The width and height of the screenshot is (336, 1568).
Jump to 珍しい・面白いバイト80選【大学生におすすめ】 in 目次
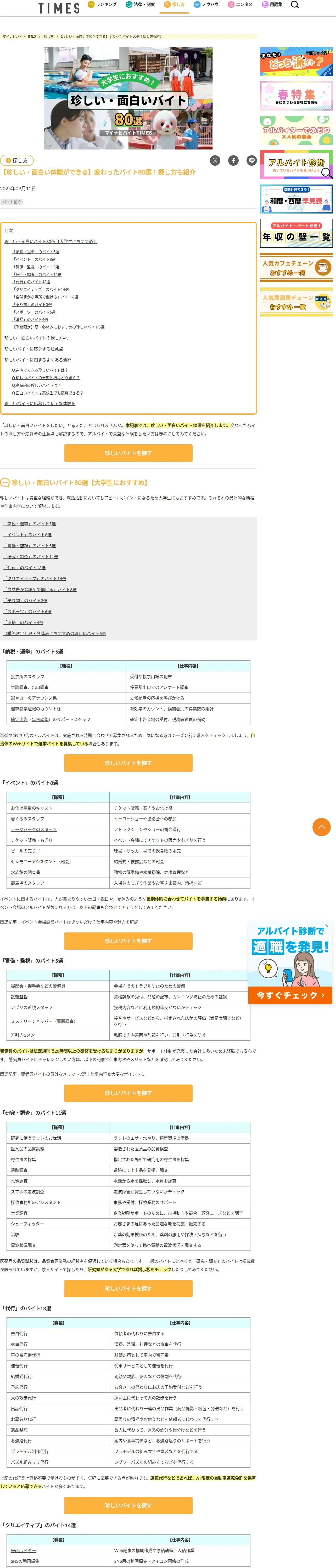point(51,242)
